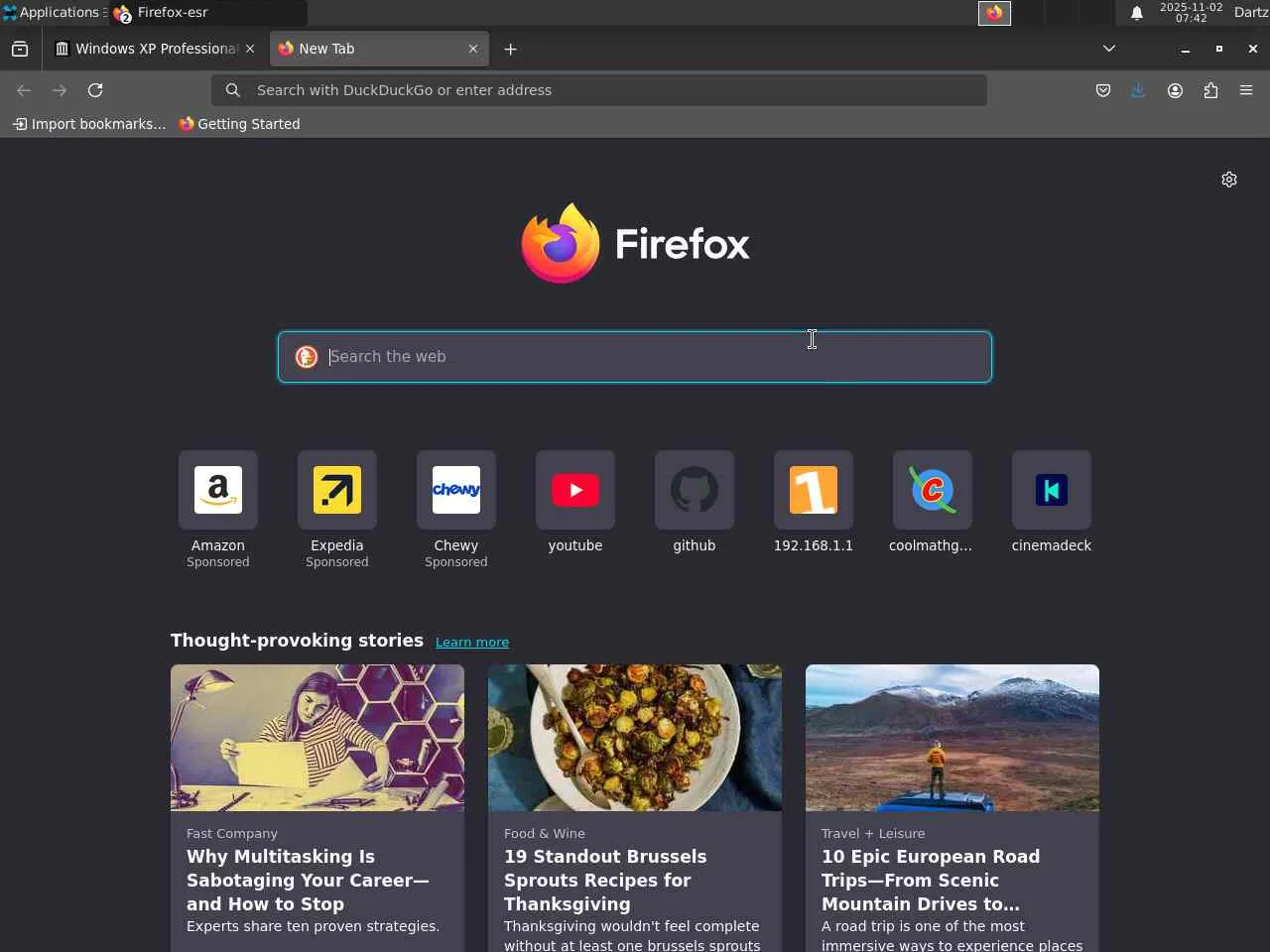This screenshot has width=1270, height=952.
Task: Click the Firefox icon in the system panel
Action: (x=995, y=13)
